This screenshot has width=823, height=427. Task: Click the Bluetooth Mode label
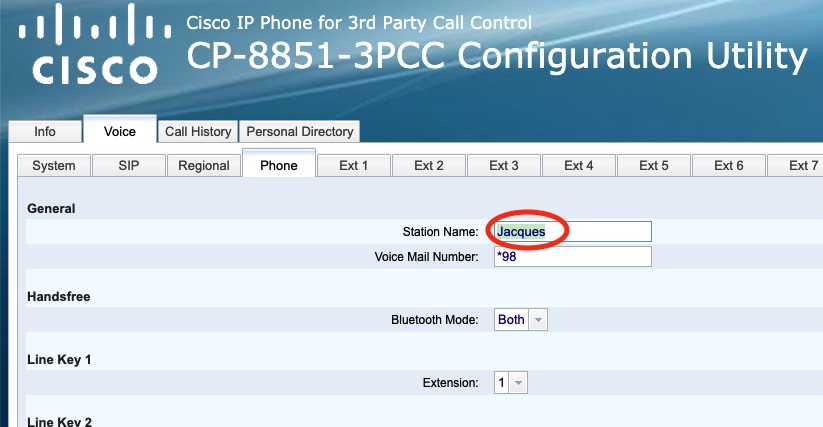435,319
